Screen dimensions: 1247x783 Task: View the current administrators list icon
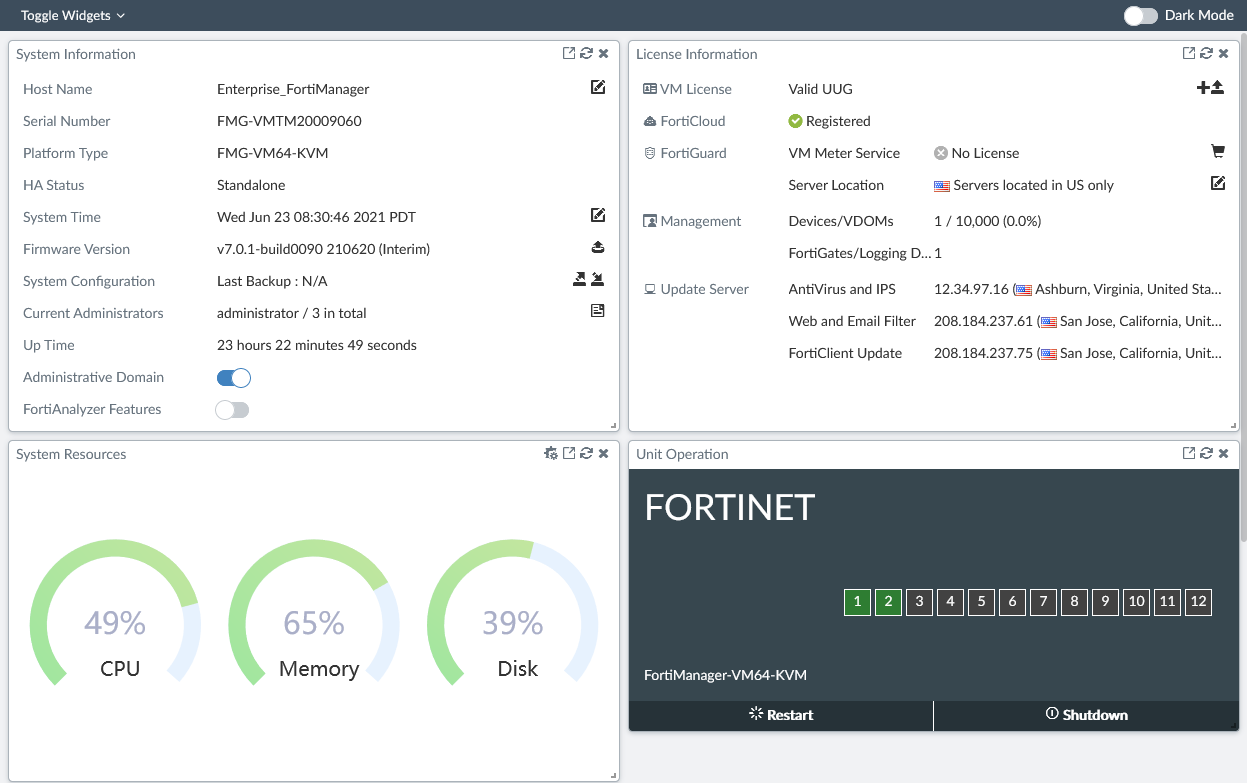coord(597,311)
